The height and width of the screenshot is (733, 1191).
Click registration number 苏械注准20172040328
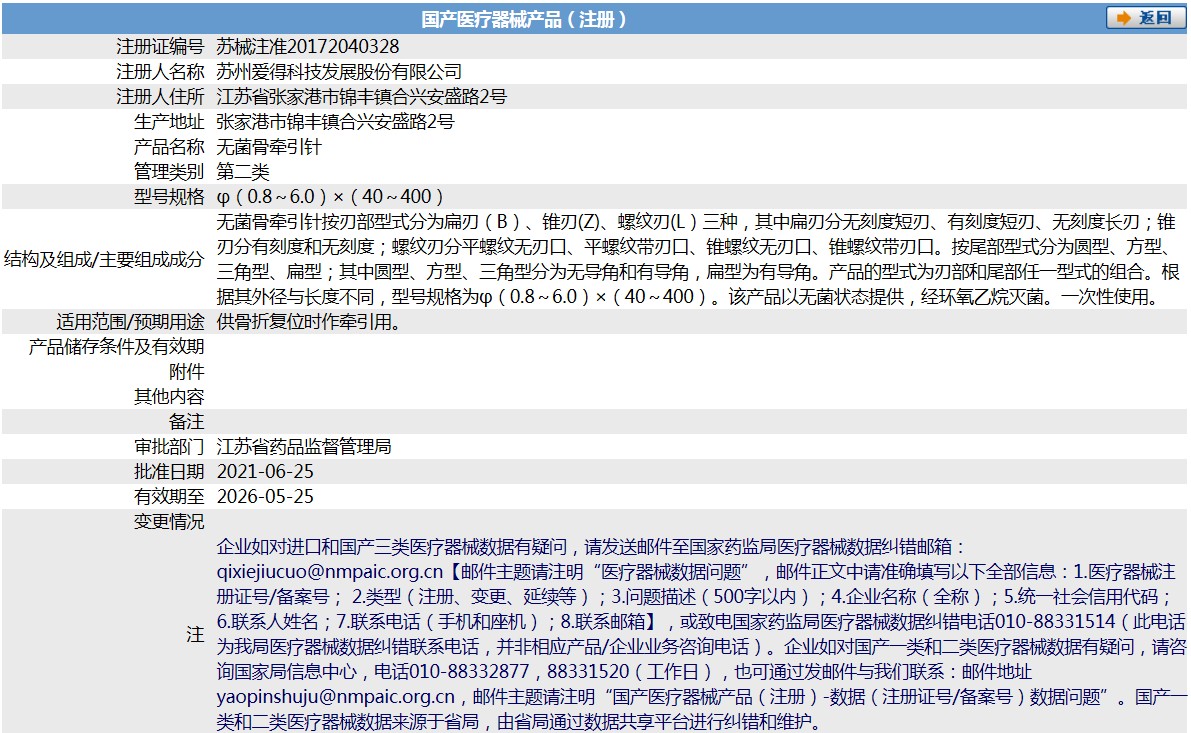click(x=308, y=46)
